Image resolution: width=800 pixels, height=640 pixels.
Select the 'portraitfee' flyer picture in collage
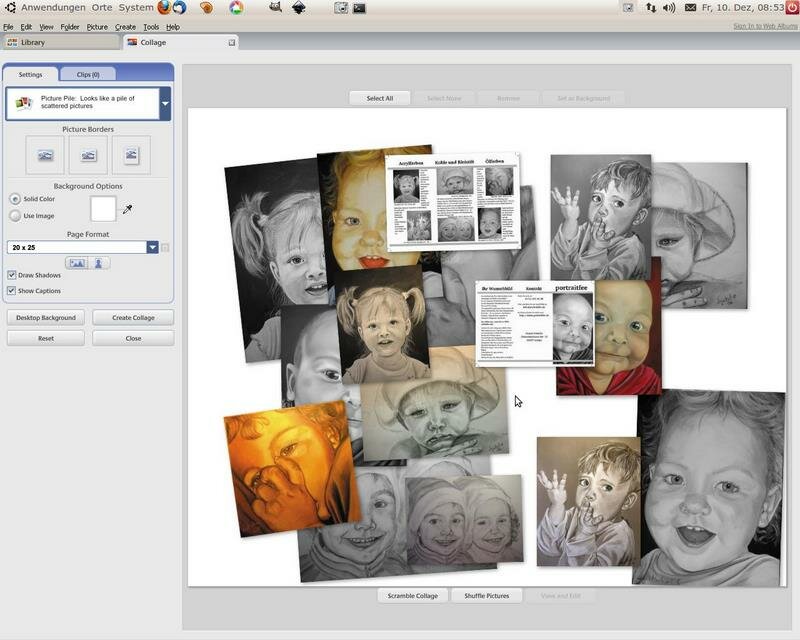535,323
